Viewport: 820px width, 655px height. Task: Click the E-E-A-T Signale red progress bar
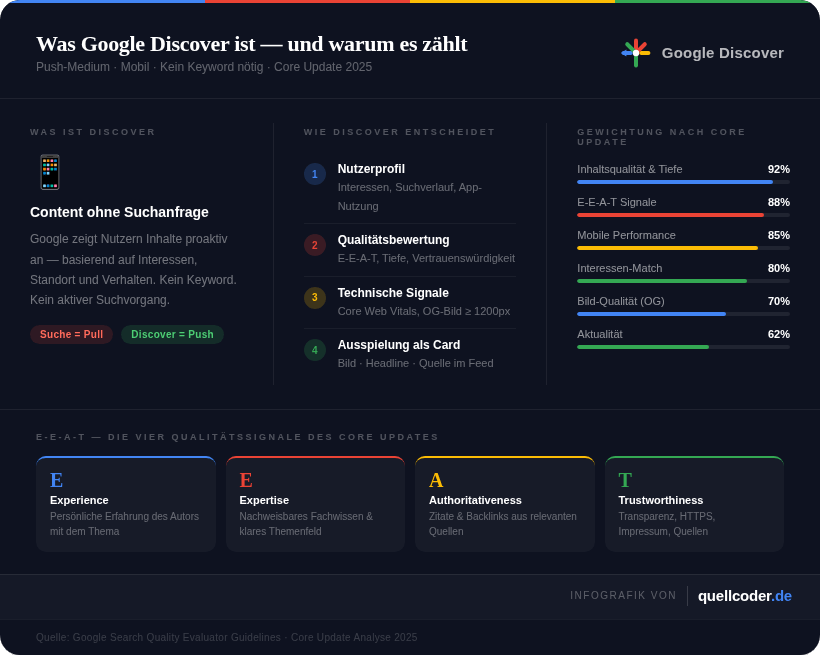coord(683,215)
